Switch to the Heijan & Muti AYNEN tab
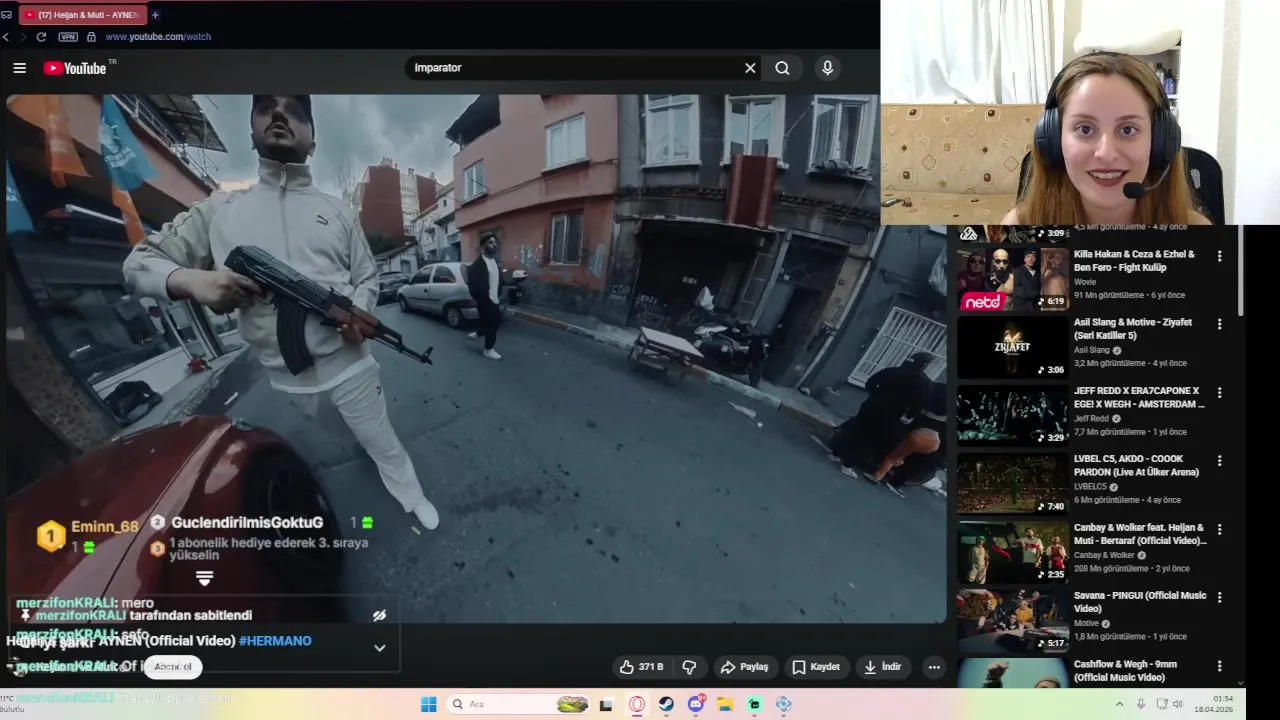This screenshot has height=720, width=1280. pyautogui.click(x=81, y=15)
